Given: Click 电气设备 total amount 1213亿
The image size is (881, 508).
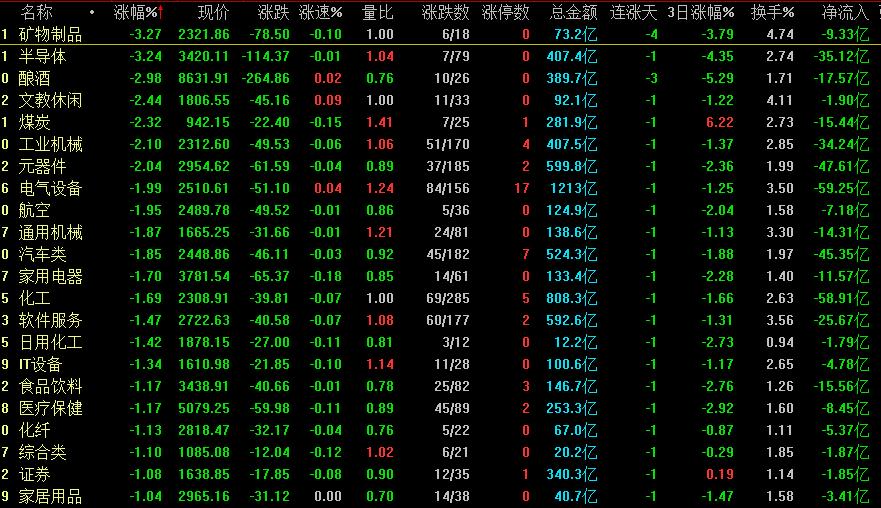Looking at the screenshot, I should tap(573, 188).
